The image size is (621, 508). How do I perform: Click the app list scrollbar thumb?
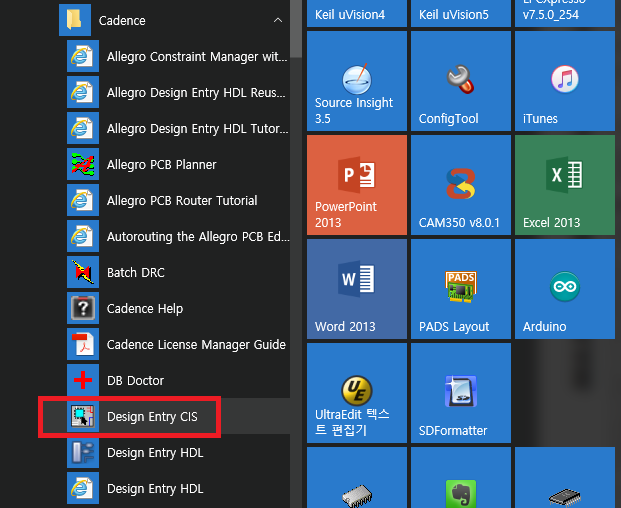coord(296,29)
